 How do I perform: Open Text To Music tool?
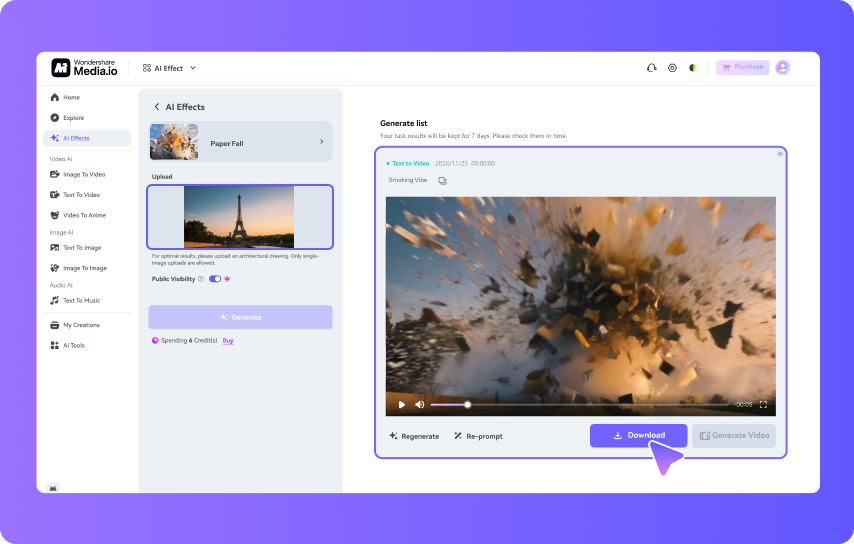click(75, 300)
